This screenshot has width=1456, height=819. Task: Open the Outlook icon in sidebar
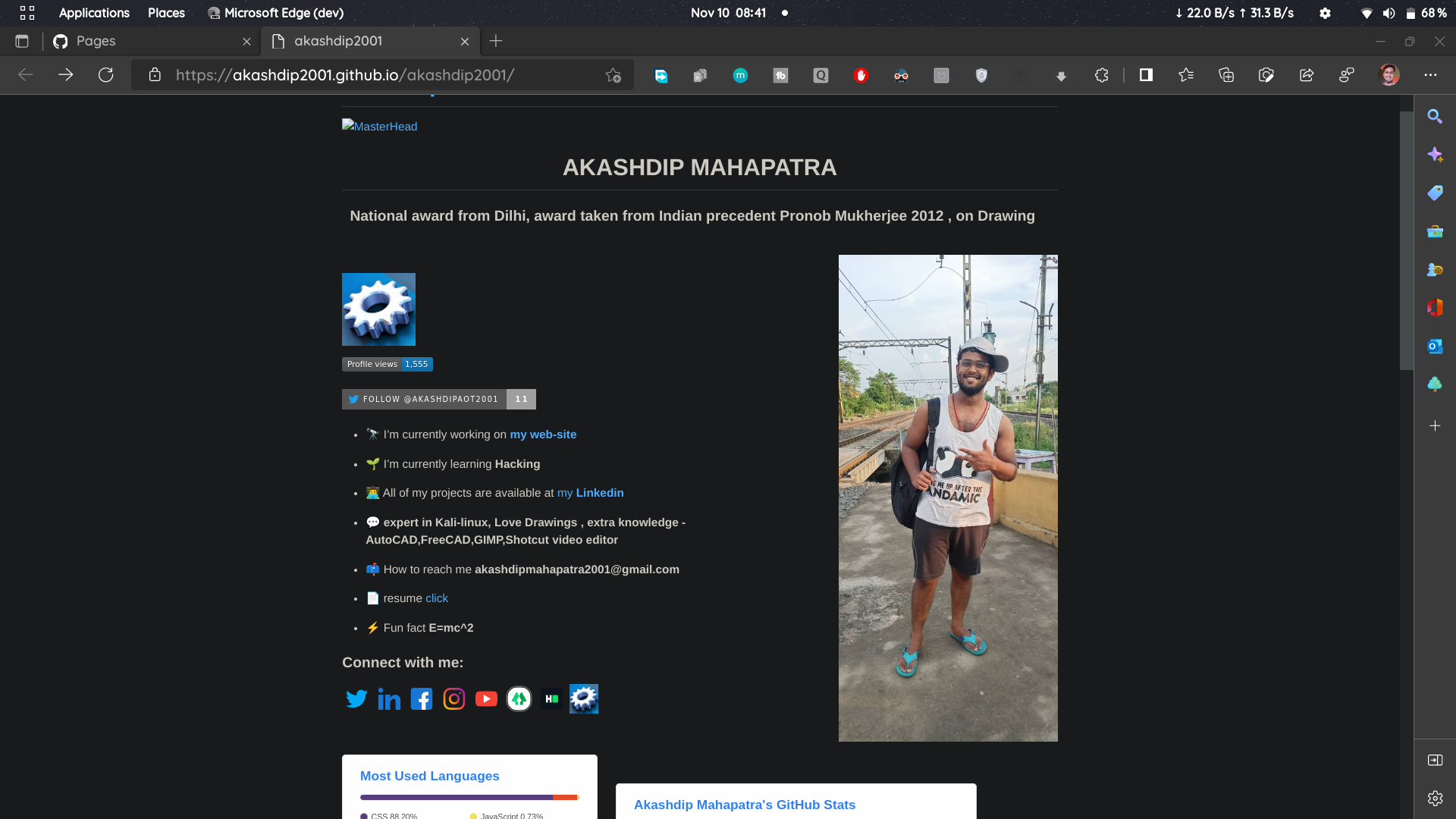pyautogui.click(x=1434, y=346)
